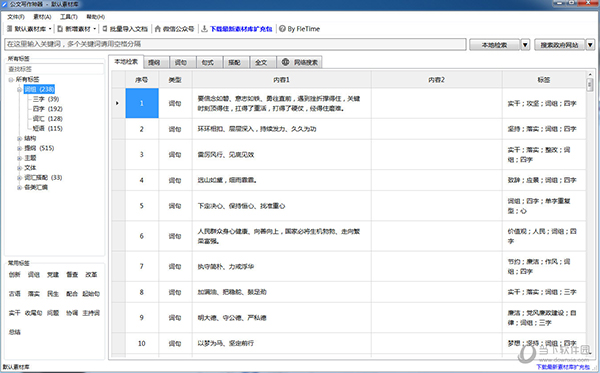
Task: Open the 新增素材 add-material dropdown
Action: pos(77,29)
